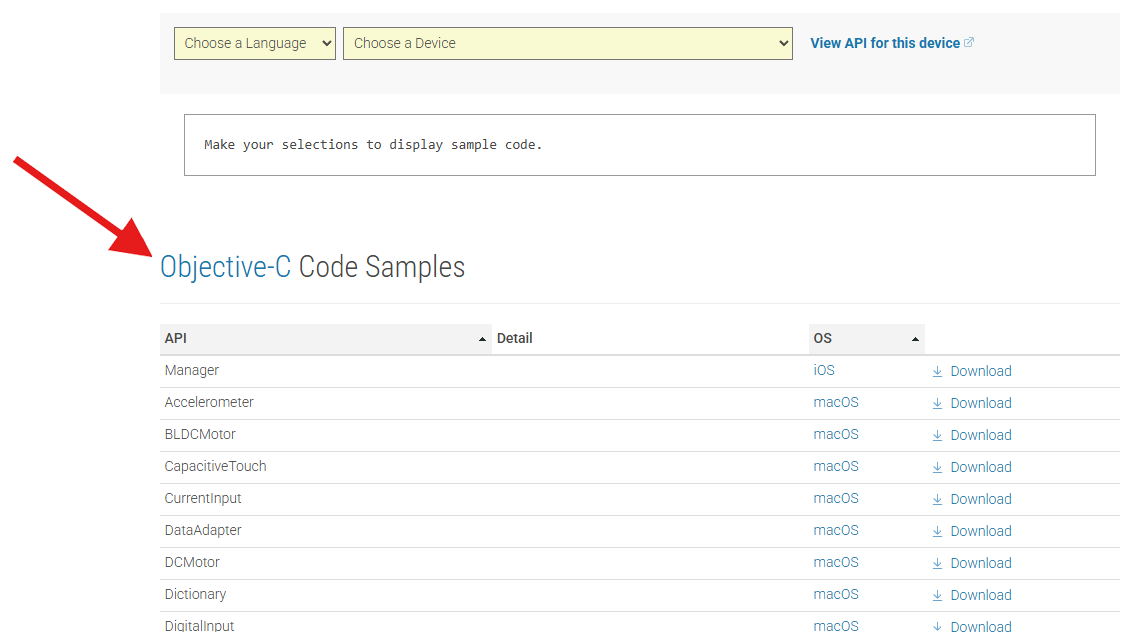Click the iOS link in Manager row

[x=824, y=370]
